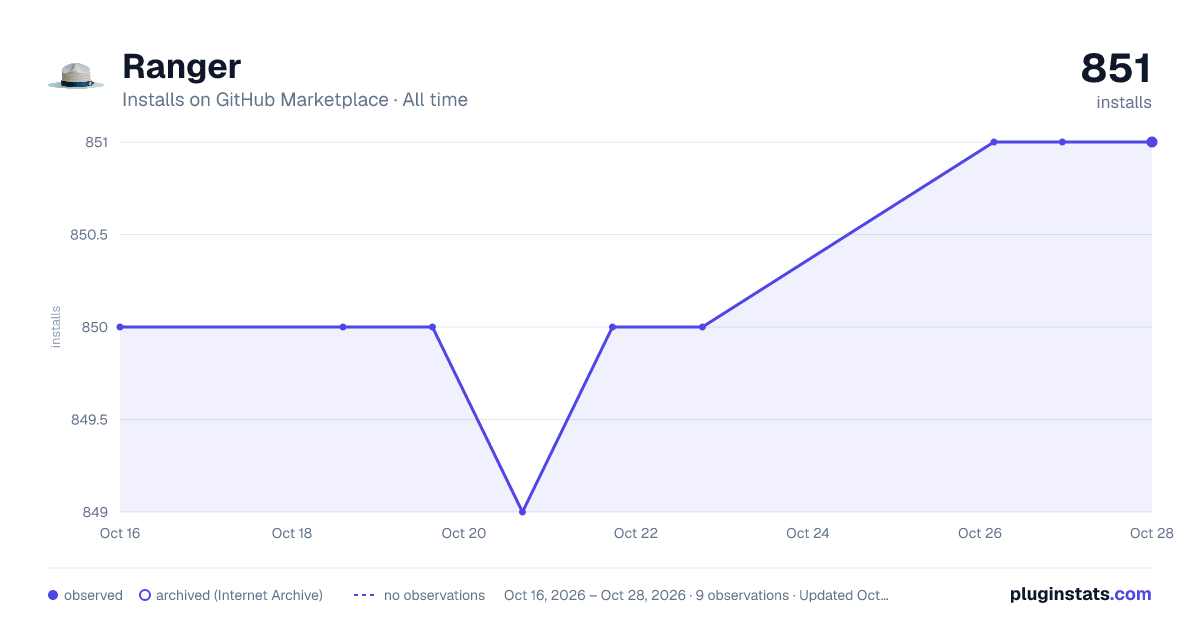Viewport: 1200px width, 630px height.
Task: Click the Oct 24 x-axis label
Action: pyautogui.click(x=808, y=533)
